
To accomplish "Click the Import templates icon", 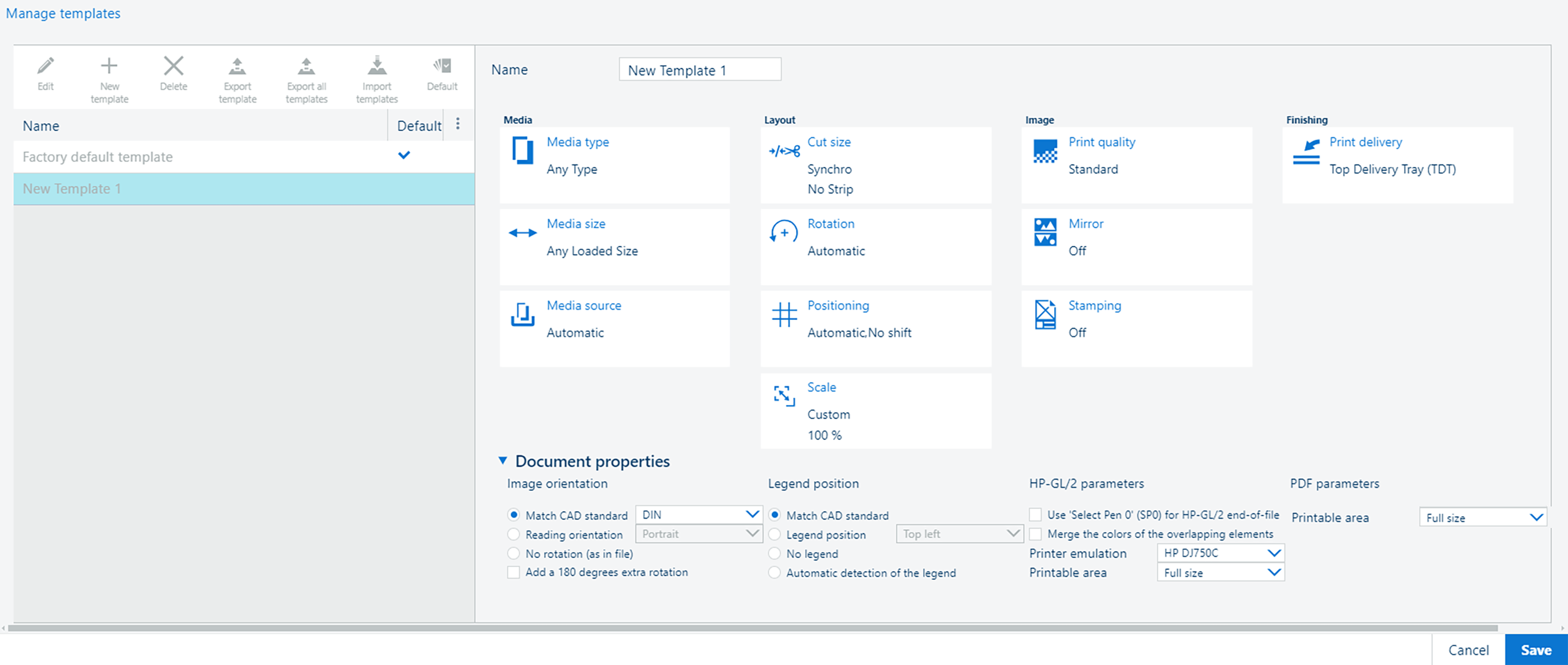I will (377, 66).
